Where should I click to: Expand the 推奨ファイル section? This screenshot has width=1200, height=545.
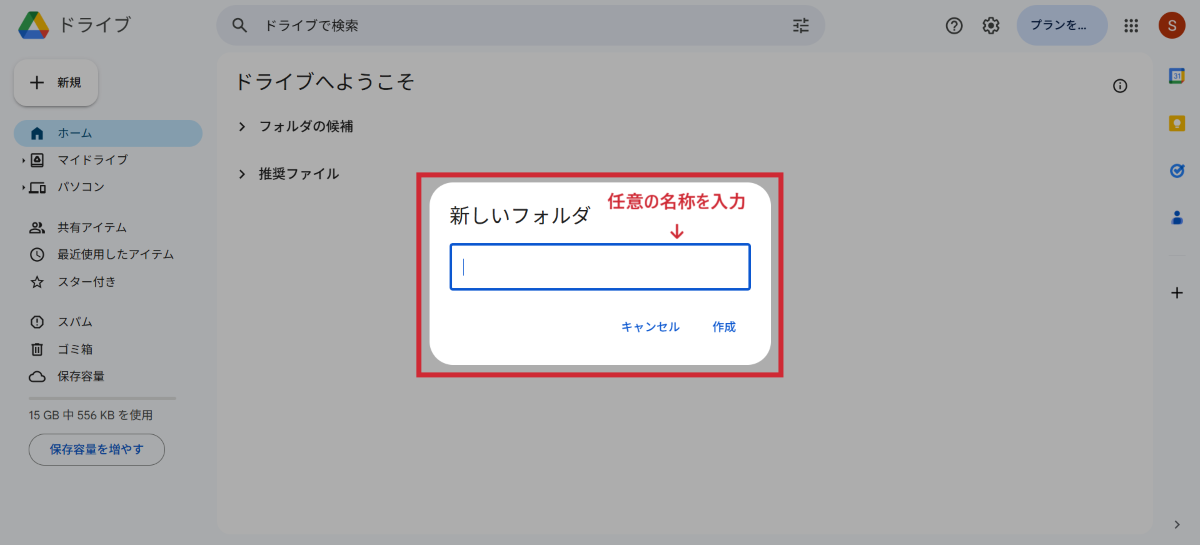pos(241,174)
